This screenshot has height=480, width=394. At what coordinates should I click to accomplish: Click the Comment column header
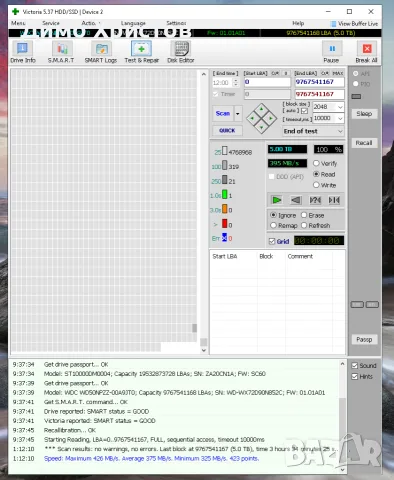click(x=300, y=256)
